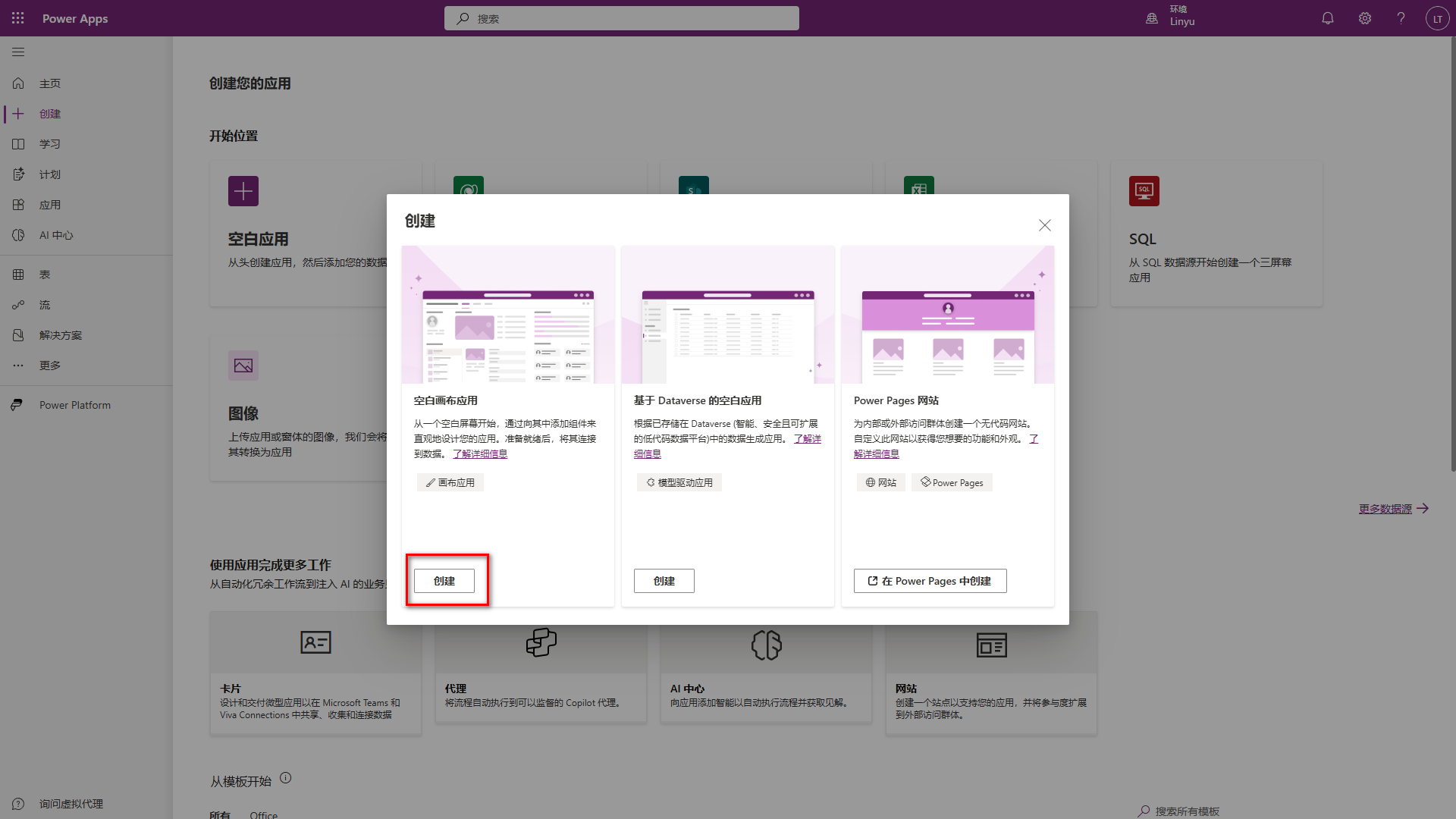Image resolution: width=1456 pixels, height=819 pixels.
Task: Click the help question mark icon
Action: tap(1401, 18)
